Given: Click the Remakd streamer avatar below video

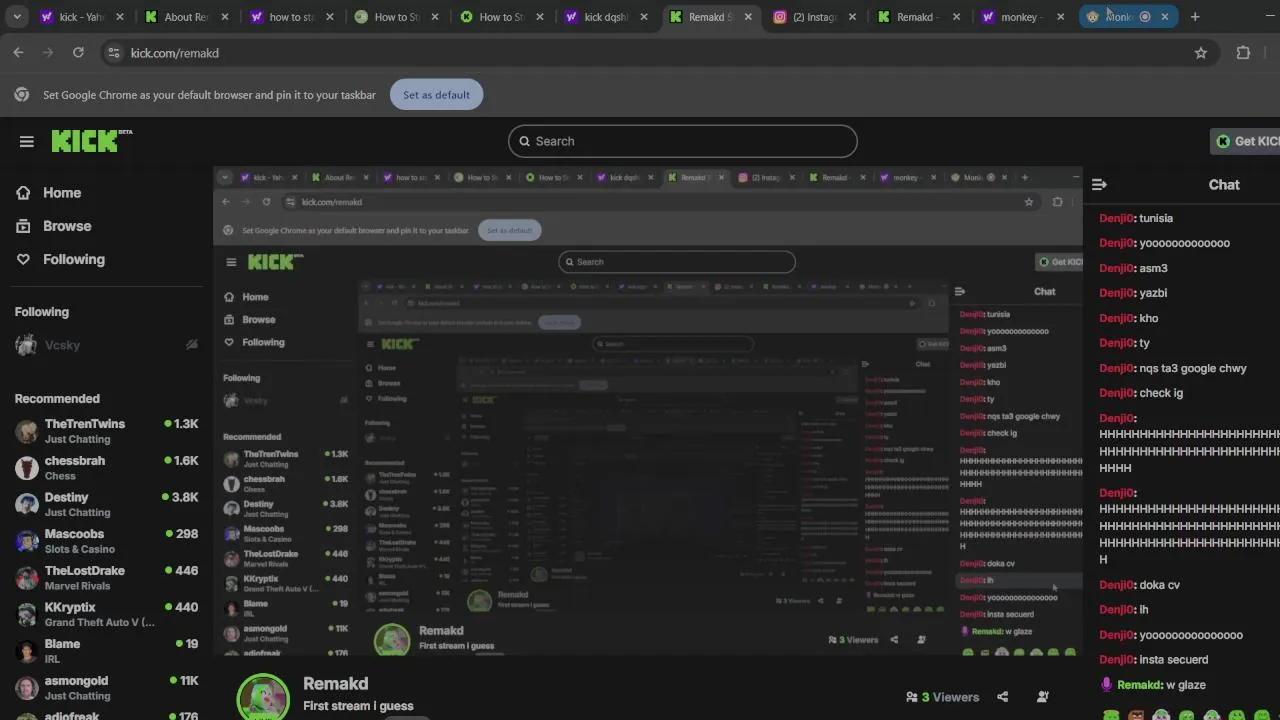Looking at the screenshot, I should [263, 697].
